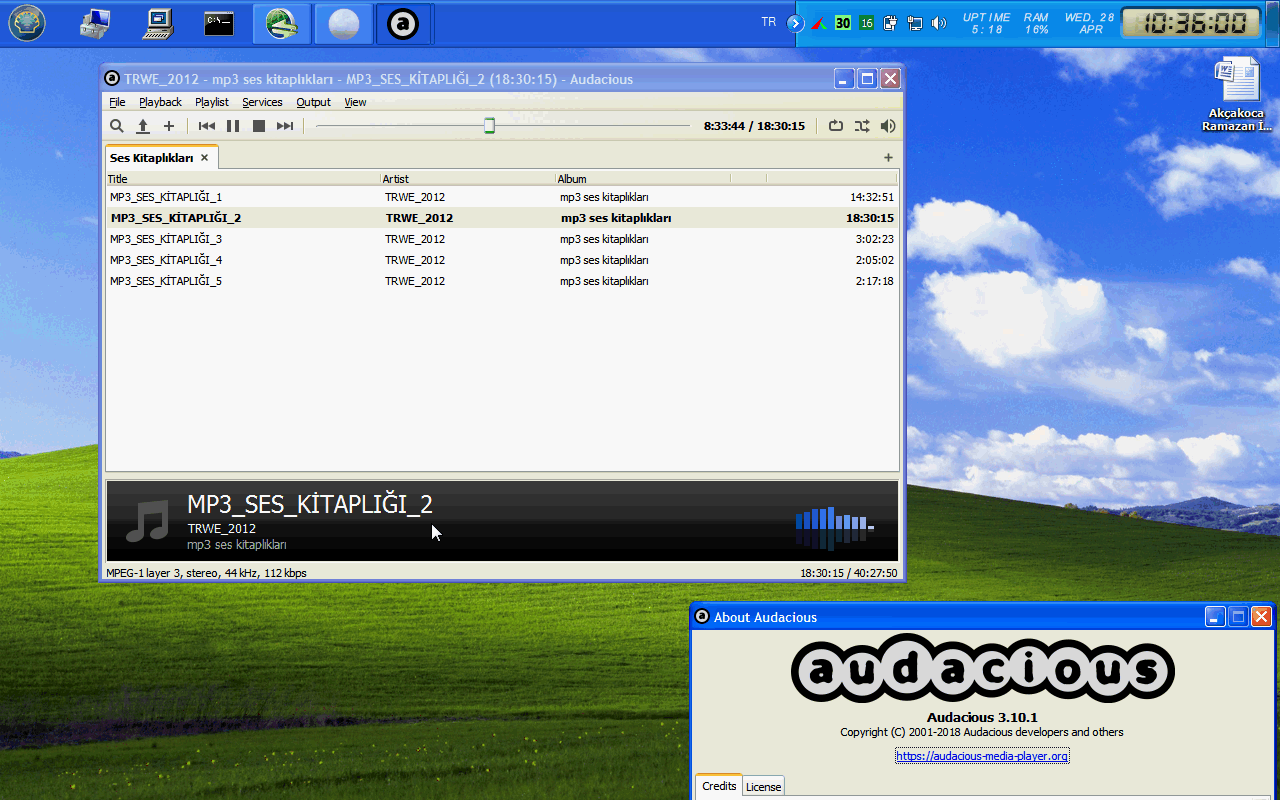The height and width of the screenshot is (800, 1280).
Task: Click the Audacious icon in the About dialog title bar
Action: point(702,617)
